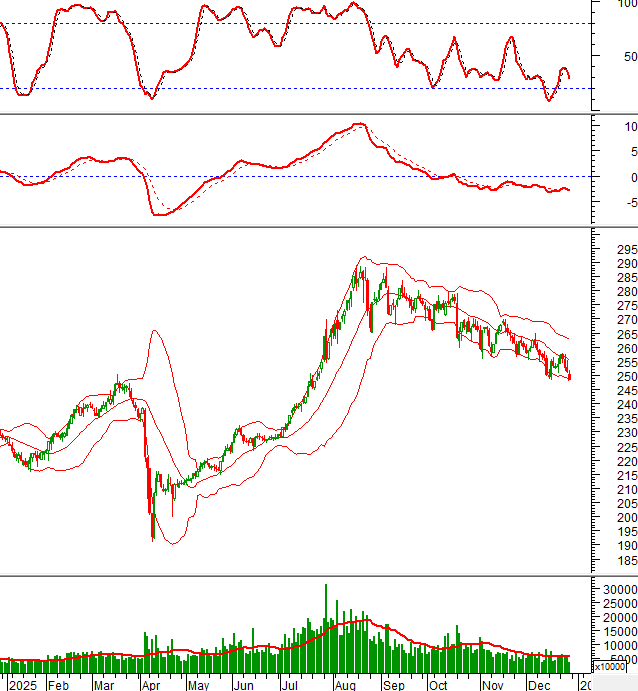Image resolution: width=638 pixels, height=691 pixels.
Task: Click the 0 level on the MACD scale
Action: (630, 177)
